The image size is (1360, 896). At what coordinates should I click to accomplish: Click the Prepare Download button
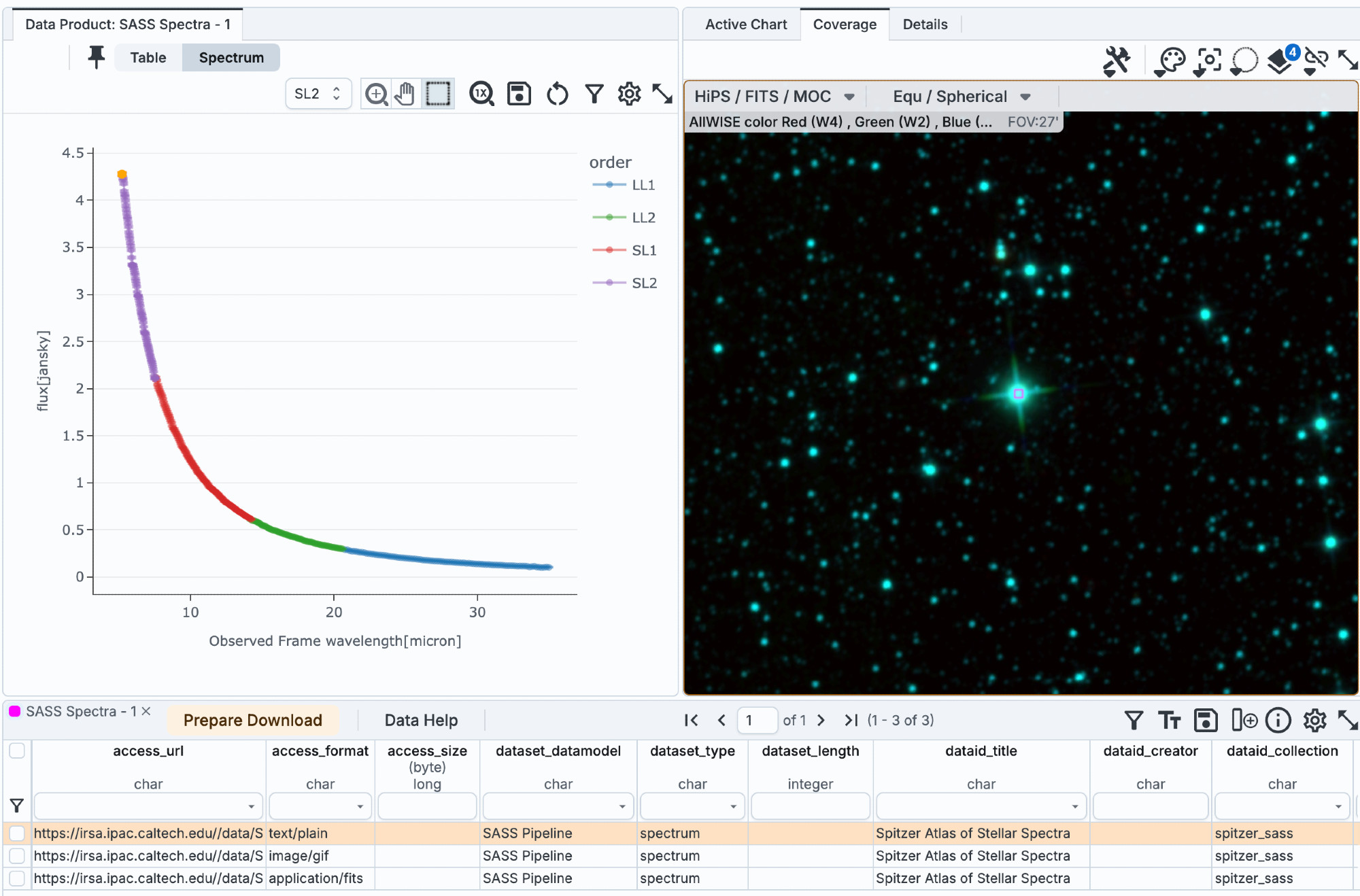pos(252,720)
